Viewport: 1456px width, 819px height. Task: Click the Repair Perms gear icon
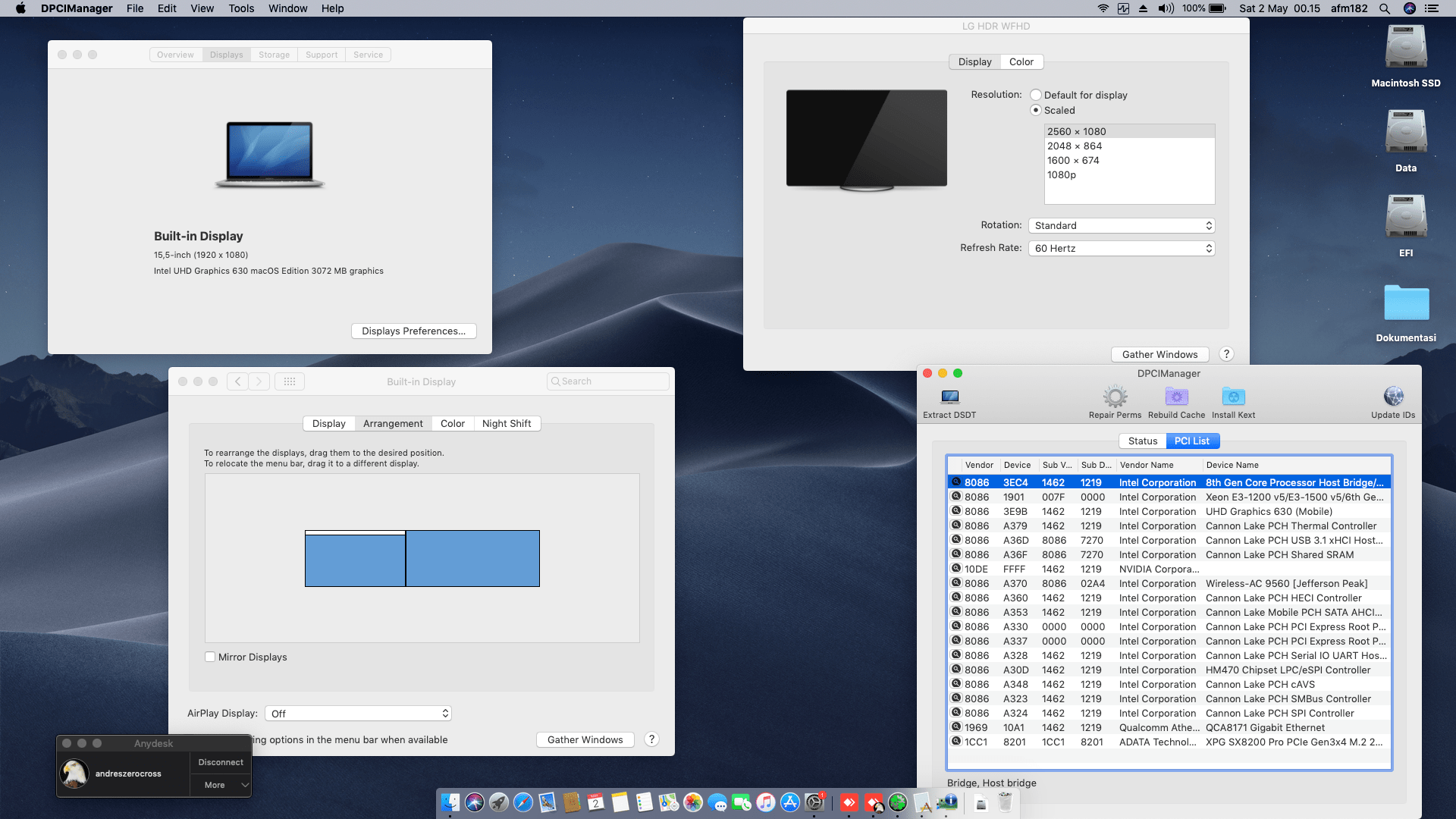coord(1115,396)
